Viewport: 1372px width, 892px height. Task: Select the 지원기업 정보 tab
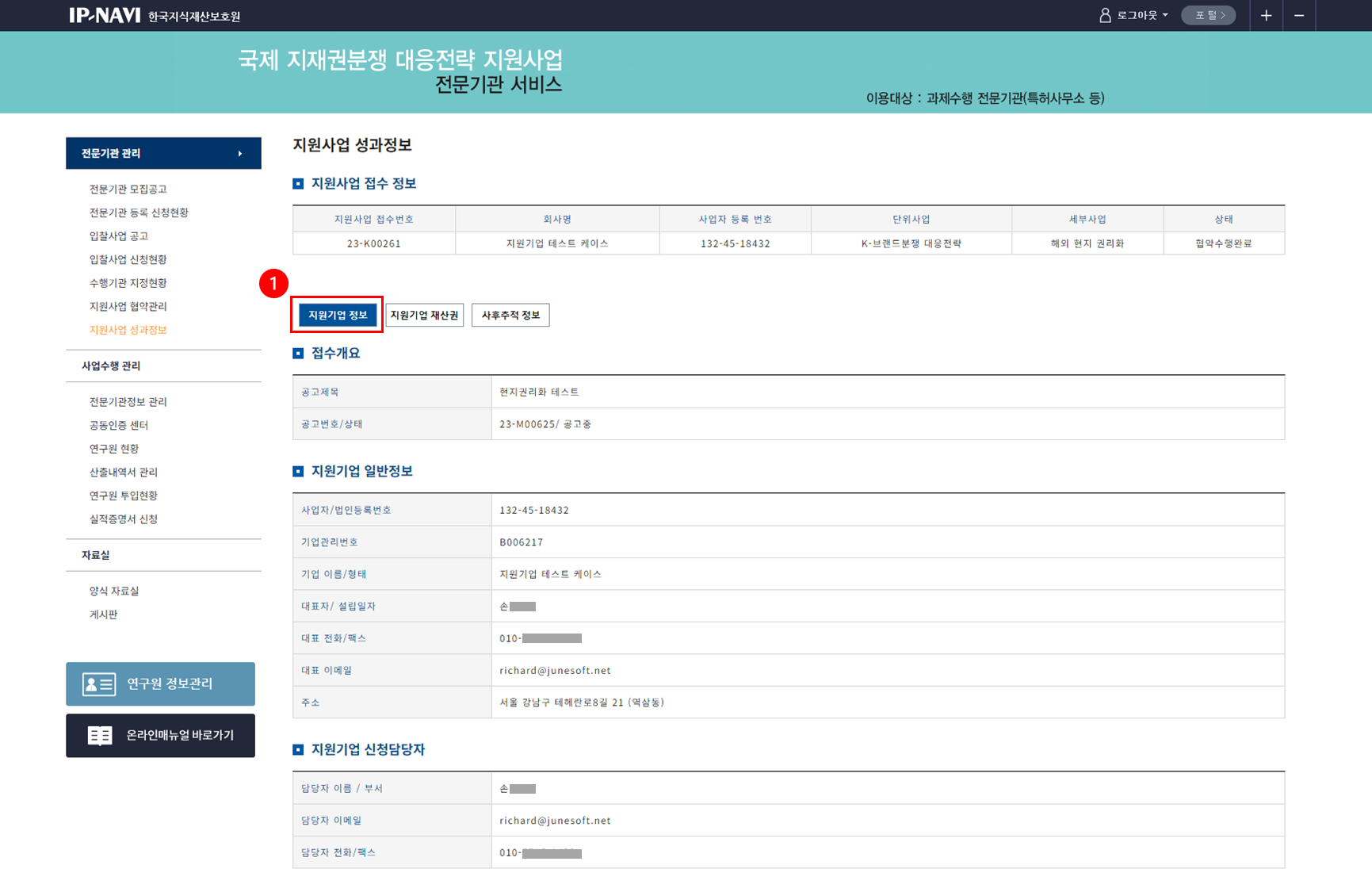click(x=338, y=316)
